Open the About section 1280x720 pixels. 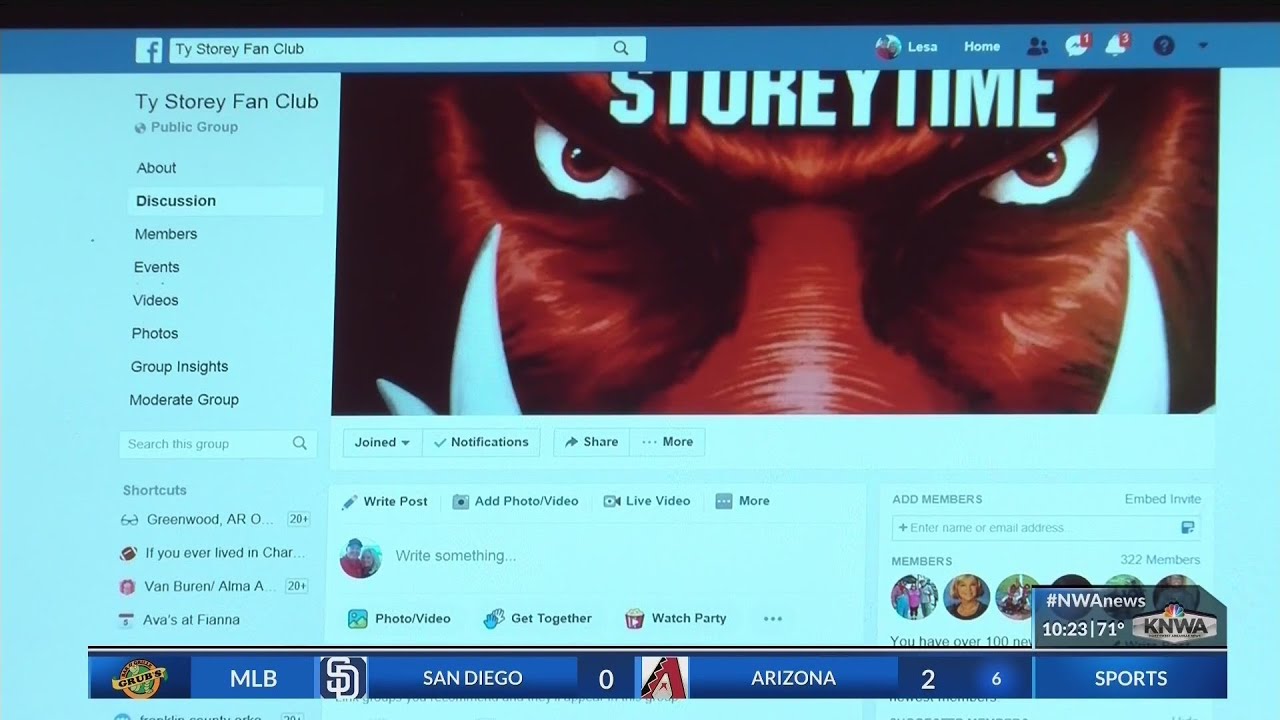coord(156,168)
